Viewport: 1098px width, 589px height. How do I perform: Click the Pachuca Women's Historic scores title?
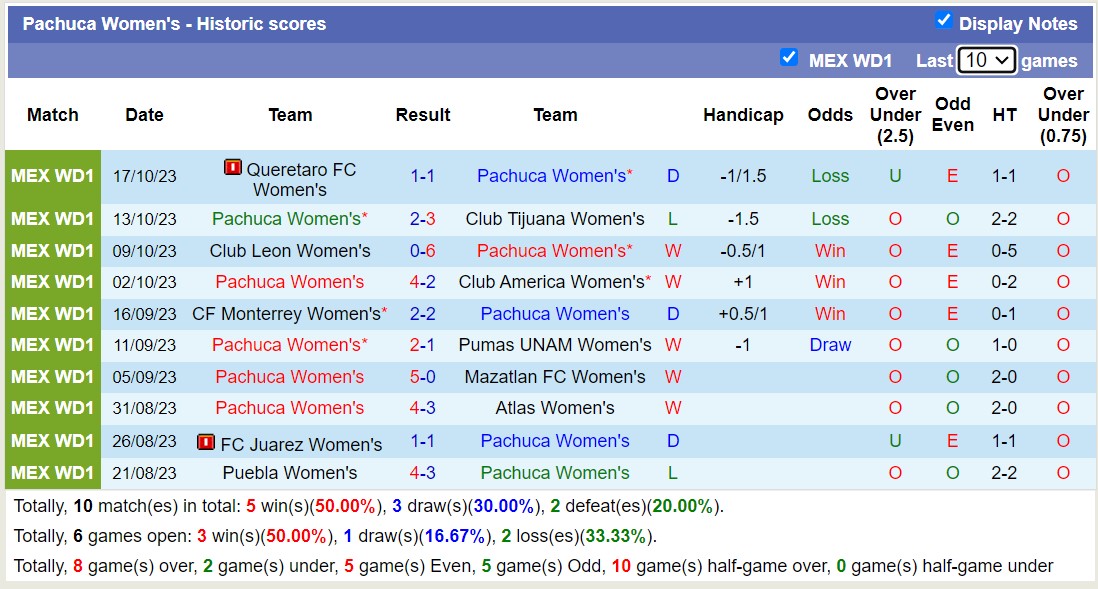coord(174,24)
